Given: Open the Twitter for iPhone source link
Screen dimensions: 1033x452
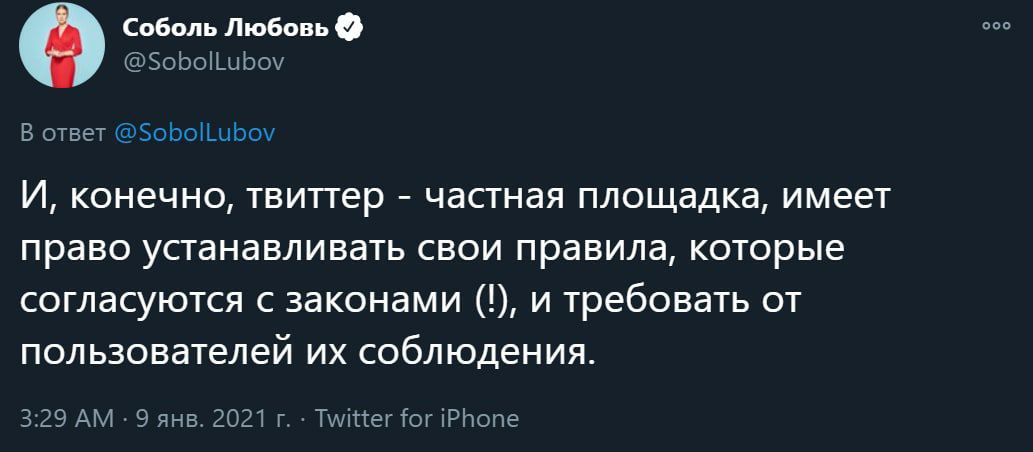Looking at the screenshot, I should click(416, 418).
